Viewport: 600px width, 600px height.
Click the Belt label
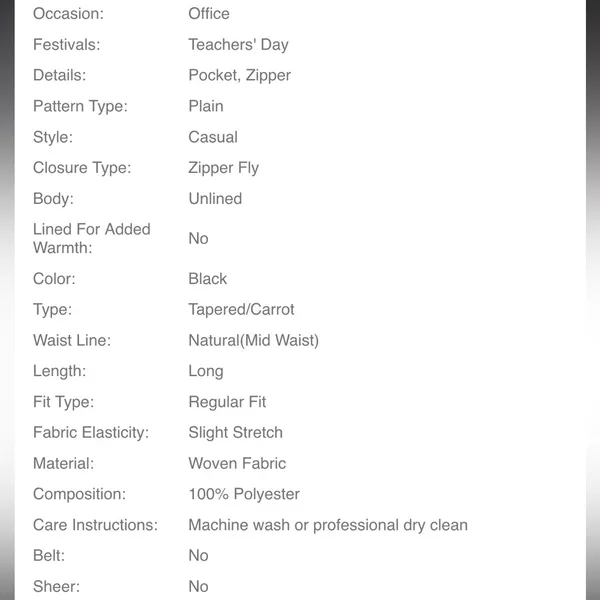click(49, 556)
